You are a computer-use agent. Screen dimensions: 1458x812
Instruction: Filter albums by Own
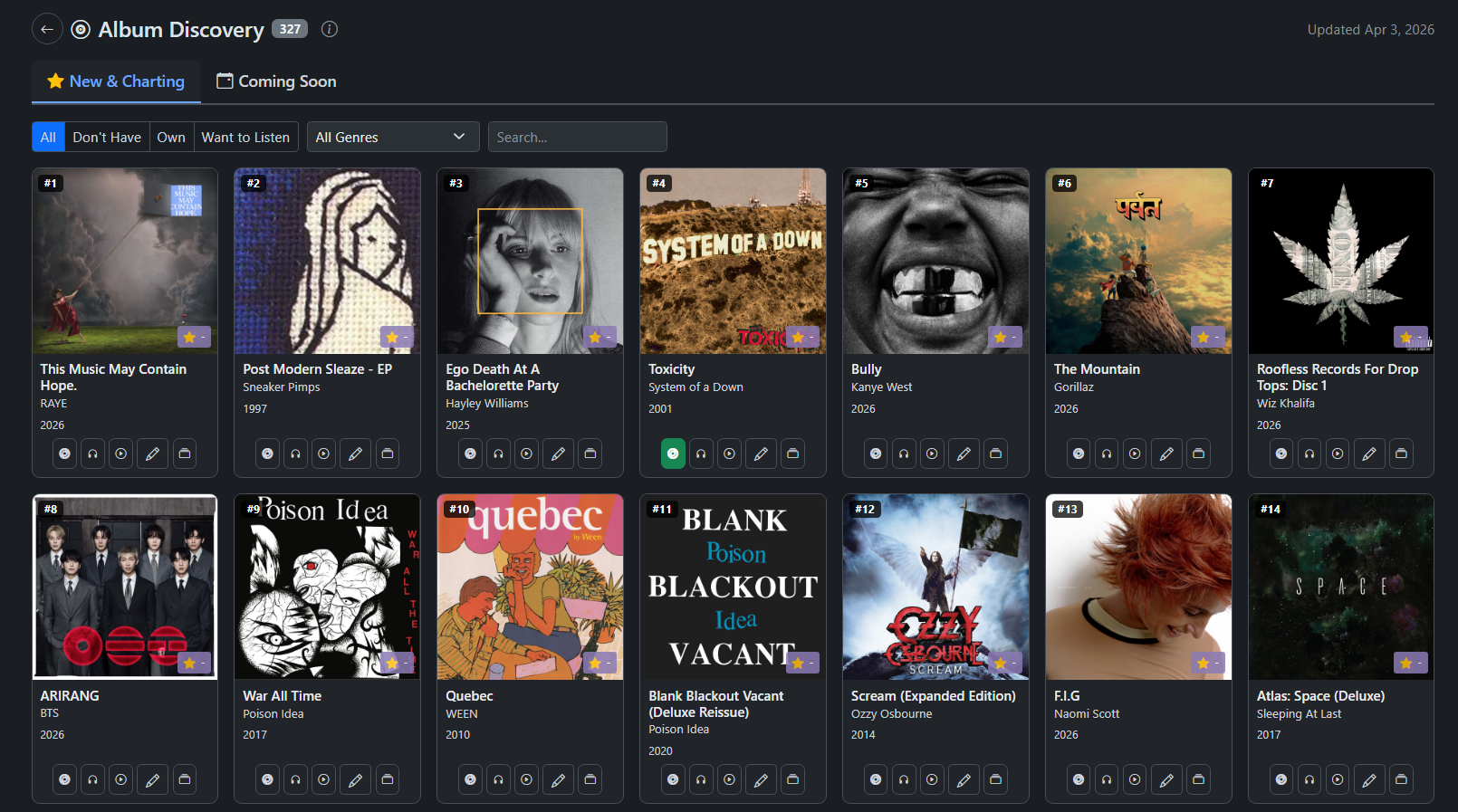pyautogui.click(x=171, y=137)
